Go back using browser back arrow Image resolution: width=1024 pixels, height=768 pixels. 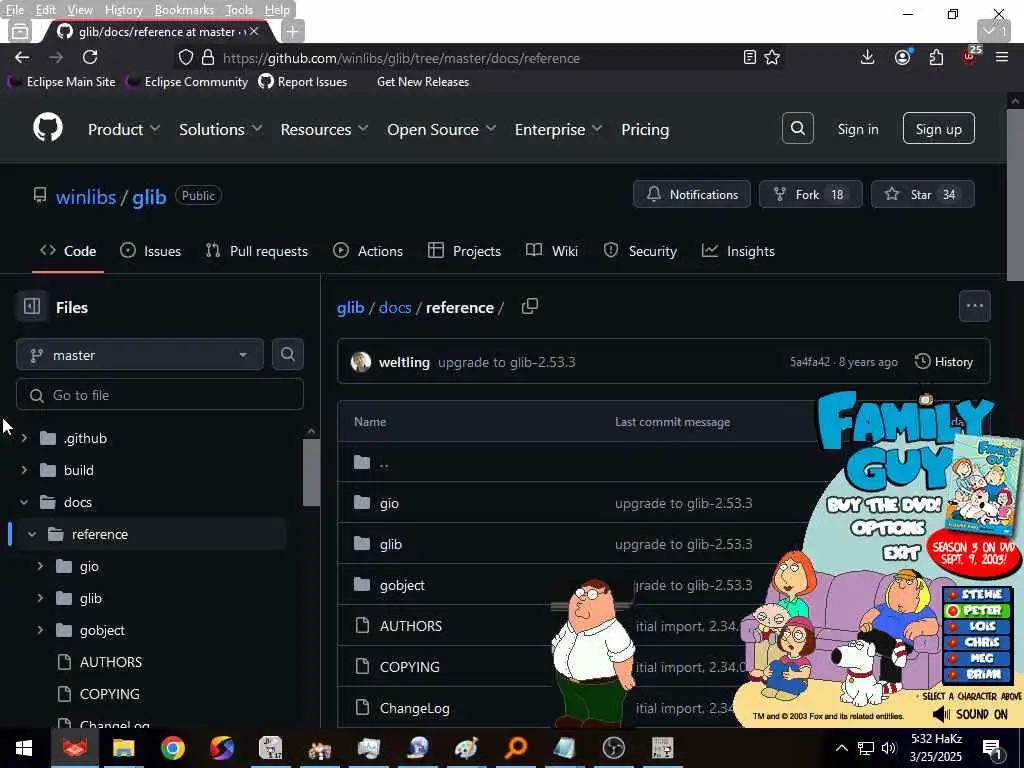[x=22, y=57]
